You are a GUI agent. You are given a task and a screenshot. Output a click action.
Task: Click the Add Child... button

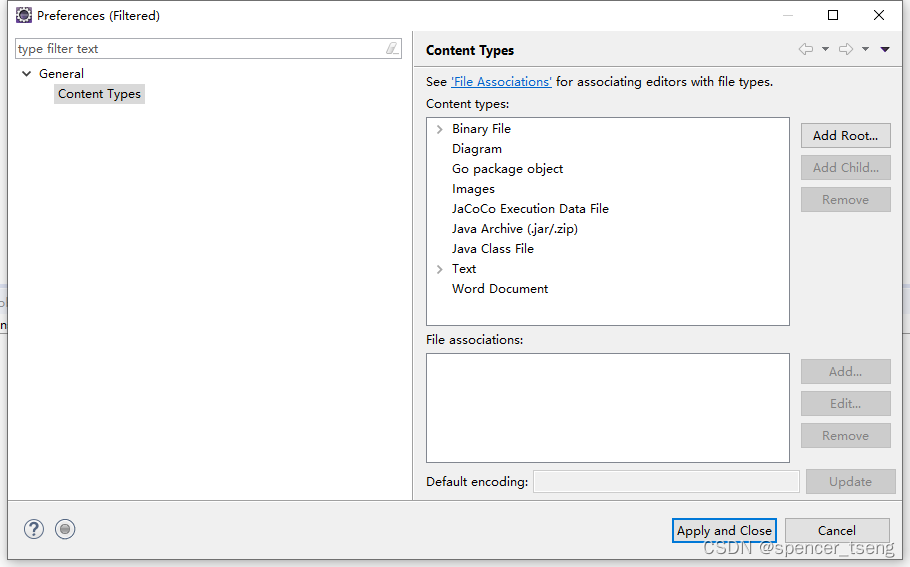846,168
